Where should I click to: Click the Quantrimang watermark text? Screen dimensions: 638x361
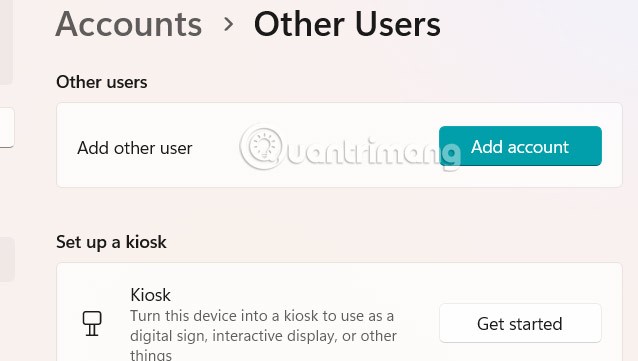tap(372, 153)
